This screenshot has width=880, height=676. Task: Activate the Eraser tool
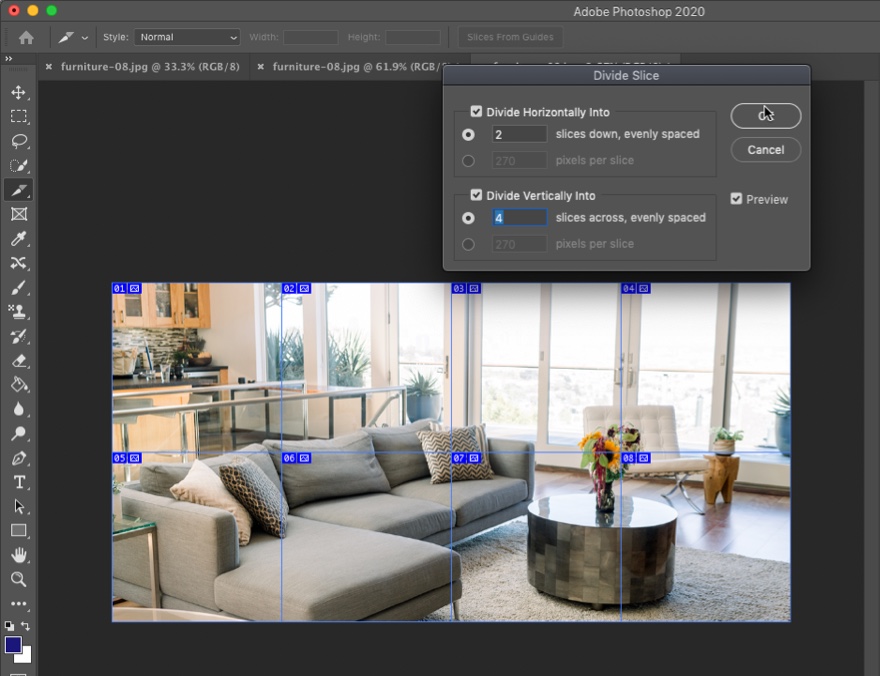(x=19, y=361)
